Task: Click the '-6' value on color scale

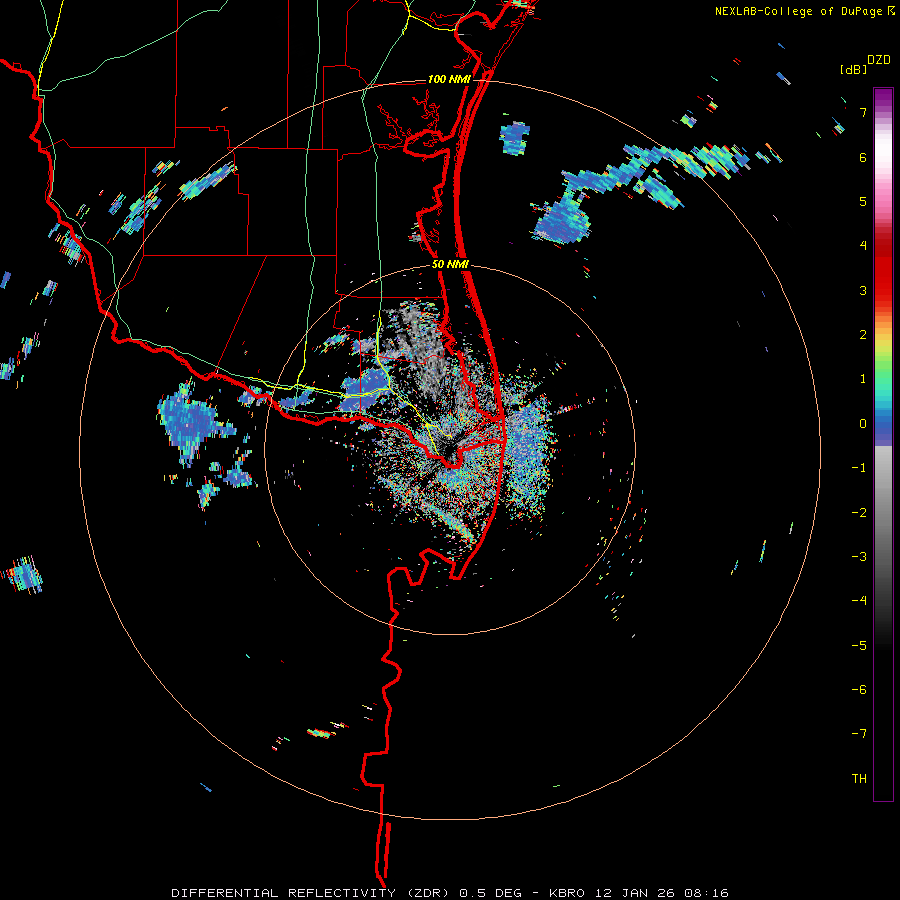Action: click(x=859, y=690)
